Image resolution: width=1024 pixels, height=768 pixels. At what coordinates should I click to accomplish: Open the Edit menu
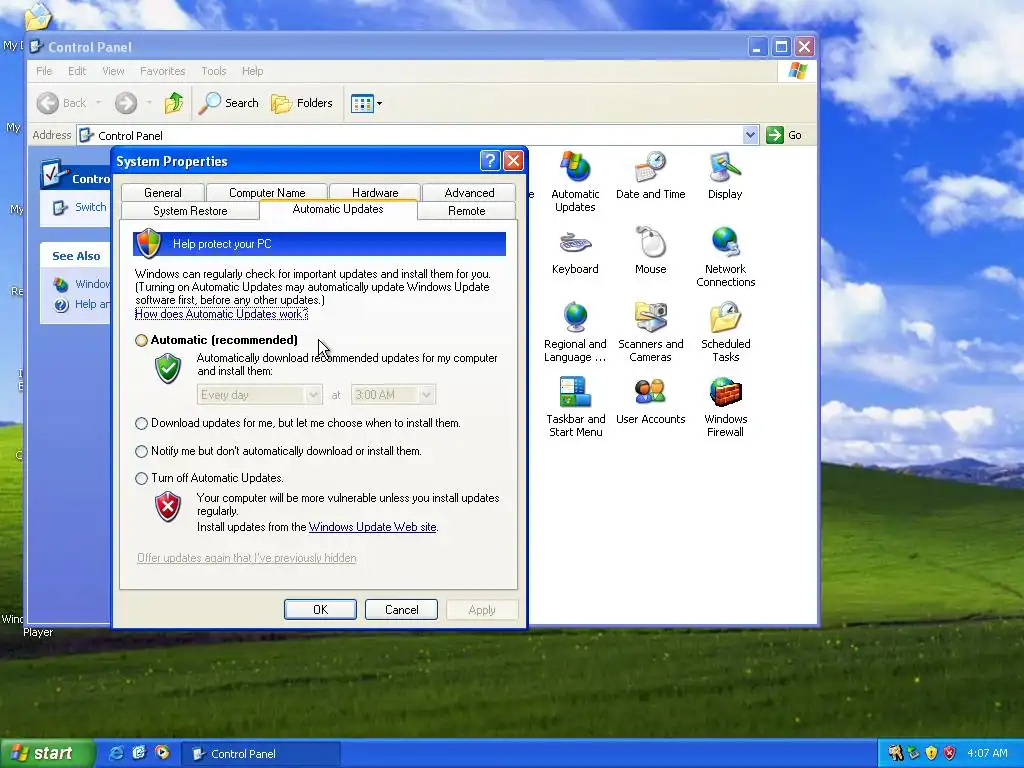point(77,71)
